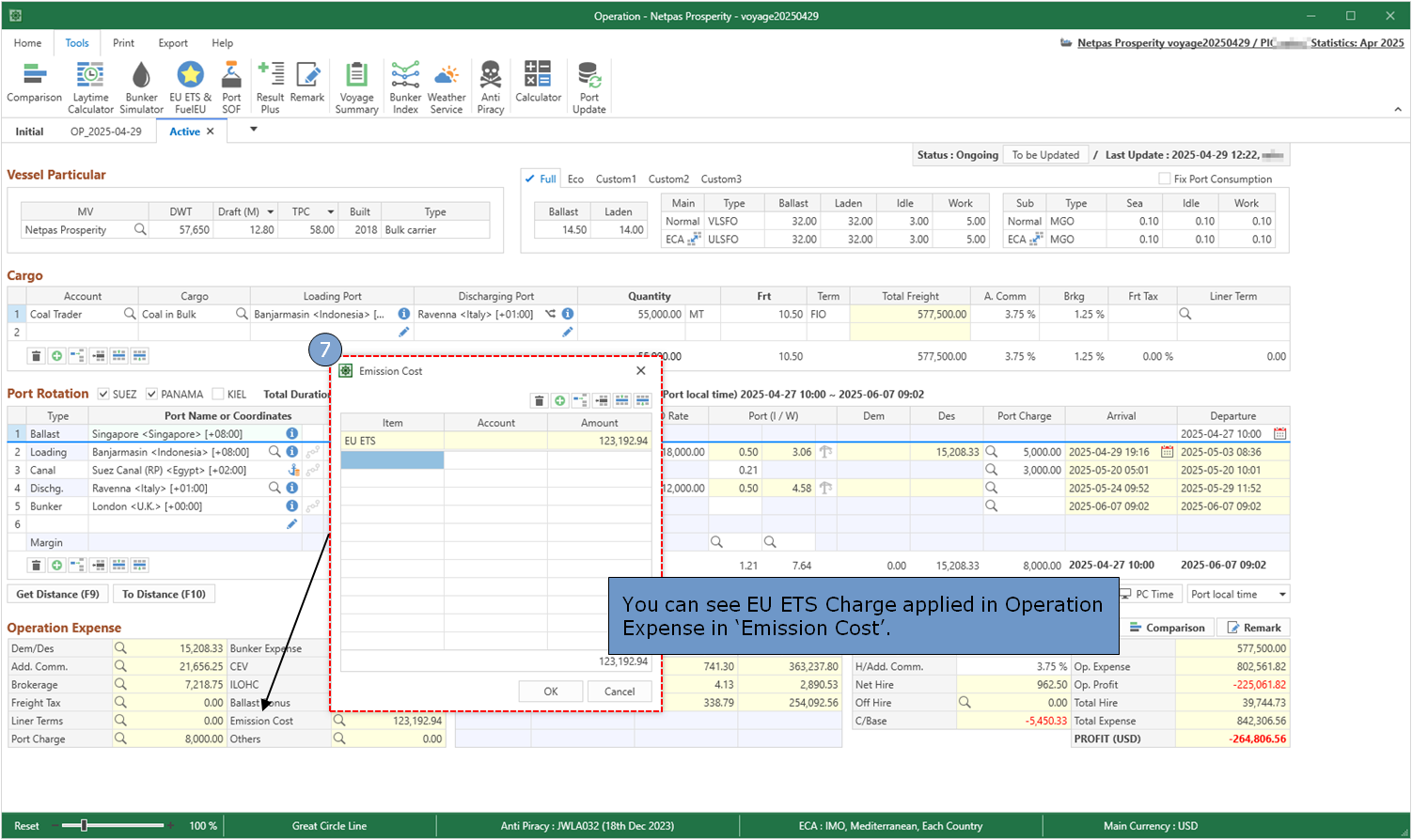Uncheck the SUEZ canal checkbox
Screen dimensions: 1412x840
104,395
